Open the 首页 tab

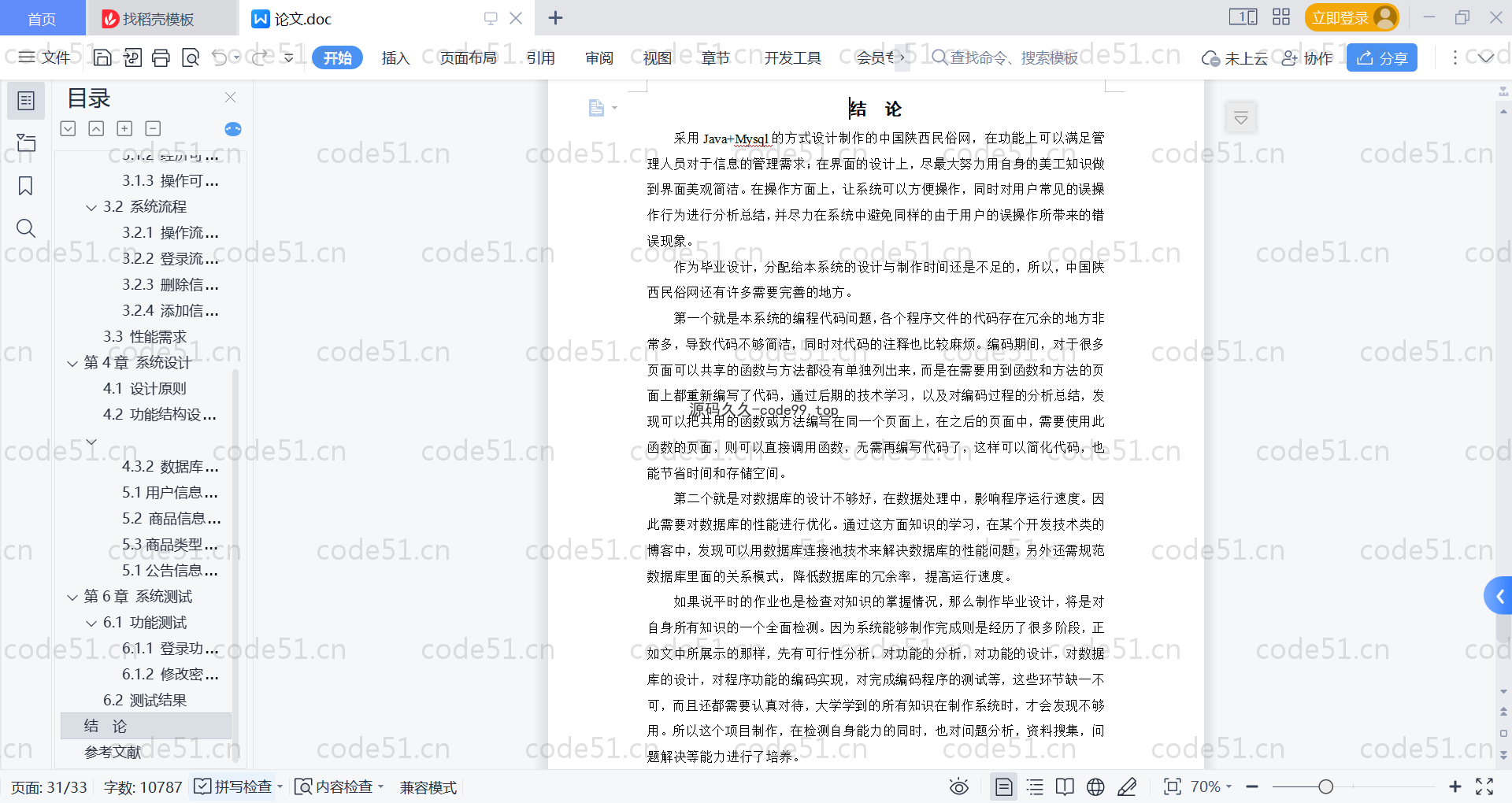[42, 18]
